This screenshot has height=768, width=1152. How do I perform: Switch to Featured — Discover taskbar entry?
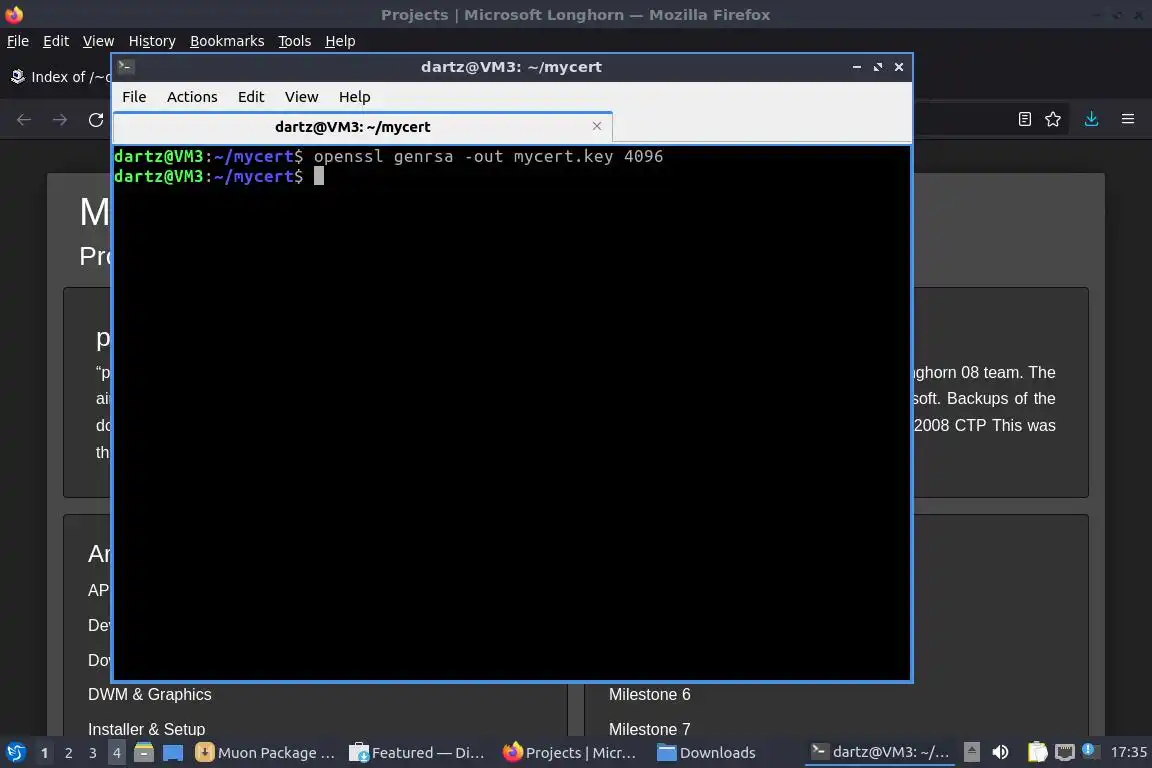pos(417,753)
